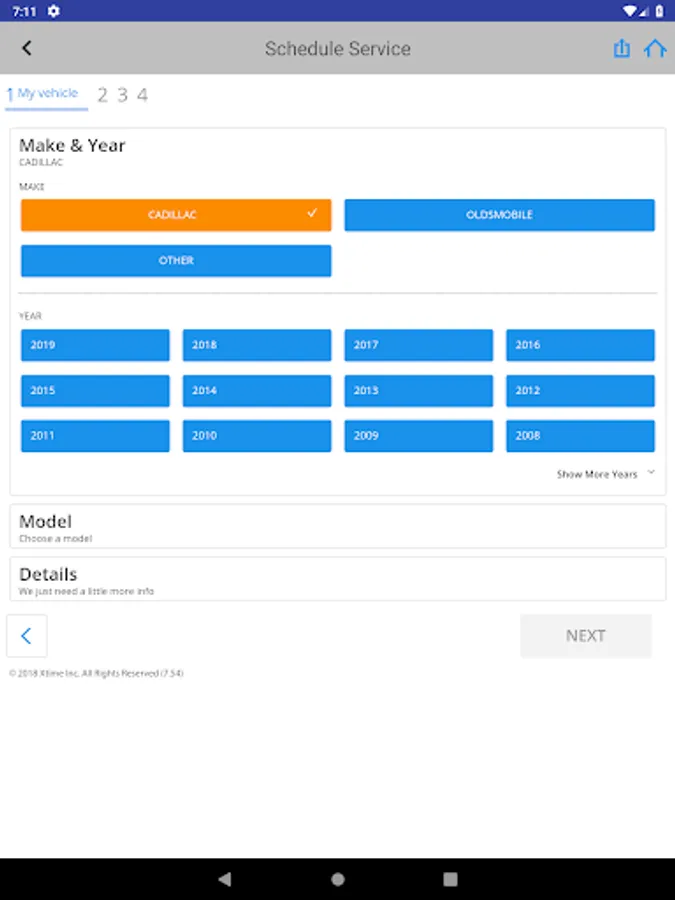
Task: Select OTHER make option
Action: [176, 261]
